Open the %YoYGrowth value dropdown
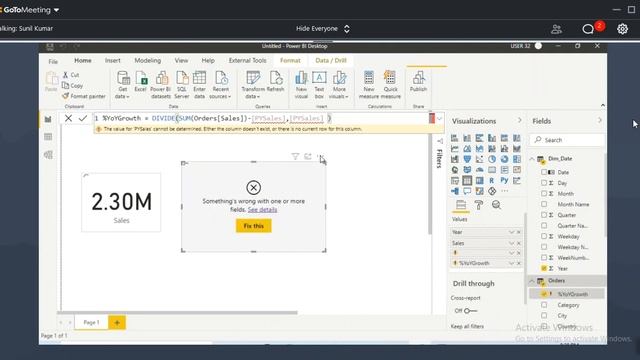This screenshot has height=360, width=640. (x=511, y=263)
